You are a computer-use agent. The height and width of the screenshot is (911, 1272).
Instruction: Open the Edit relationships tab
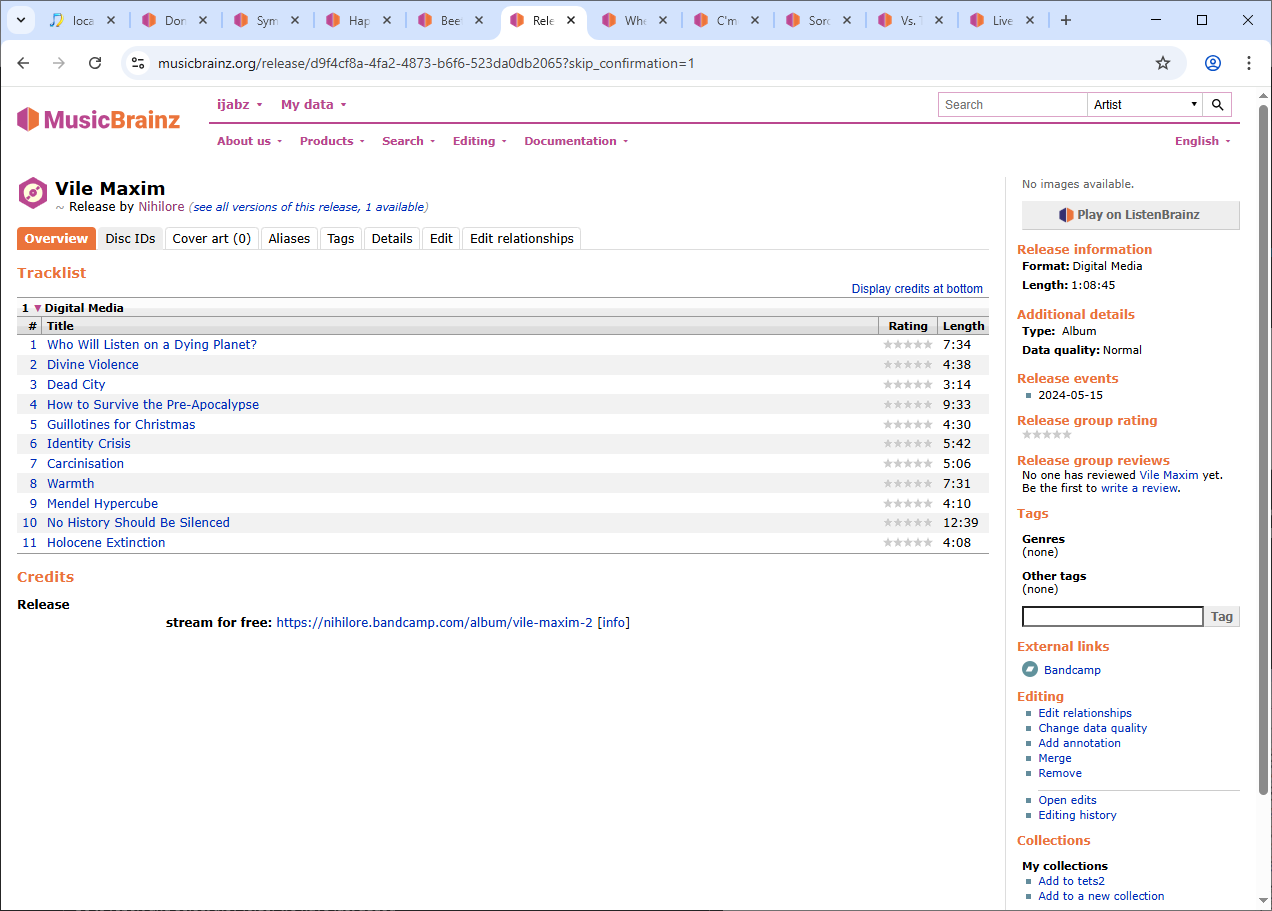coord(522,238)
